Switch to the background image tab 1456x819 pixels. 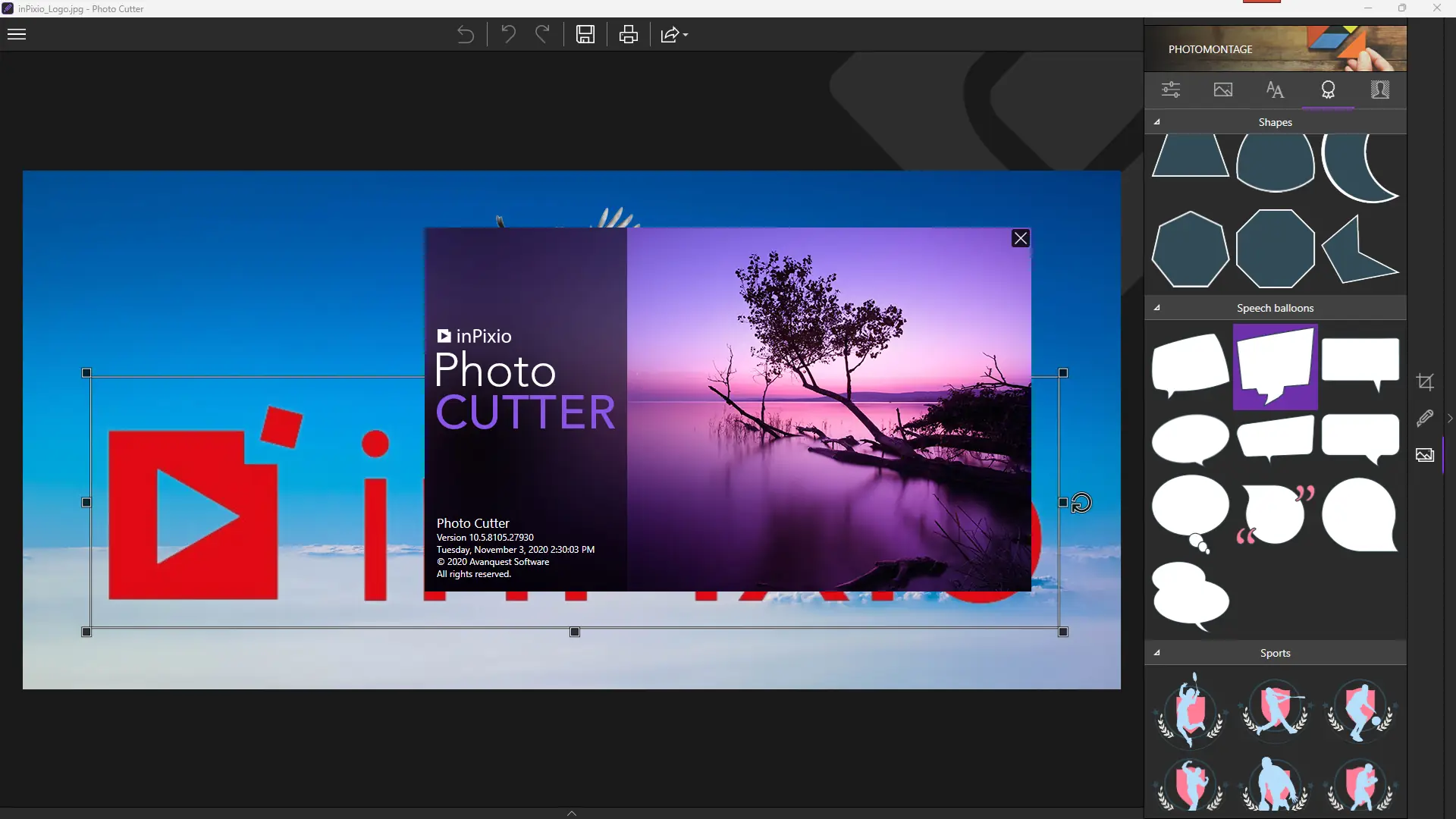point(1223,89)
